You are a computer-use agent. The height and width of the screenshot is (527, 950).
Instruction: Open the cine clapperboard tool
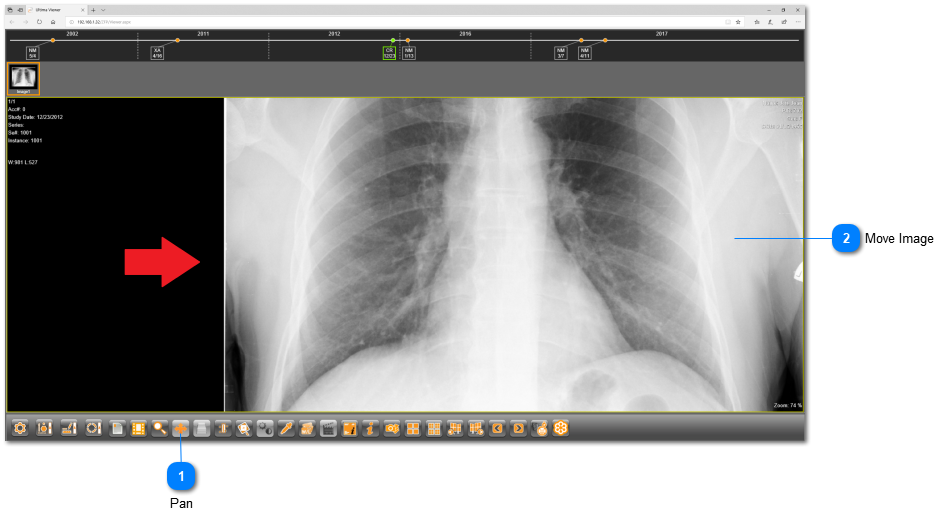328,428
